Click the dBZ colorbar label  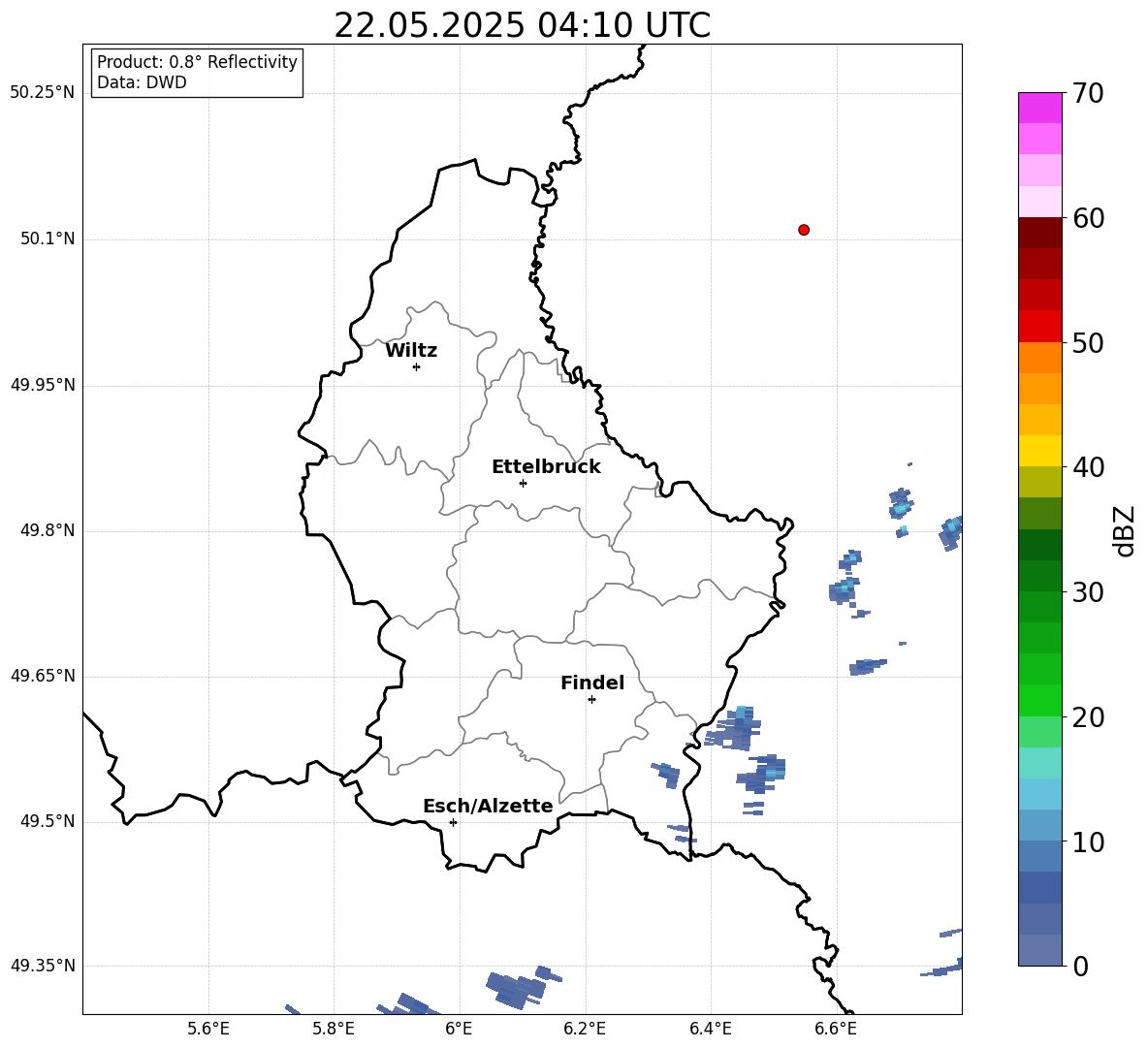[1126, 530]
